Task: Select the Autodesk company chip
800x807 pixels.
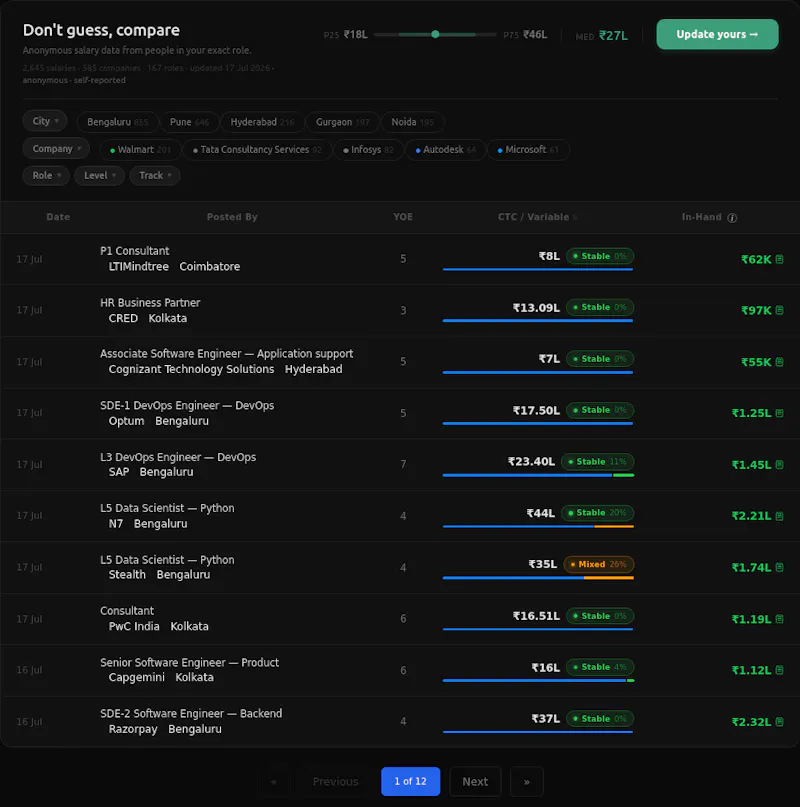Action: click(446, 150)
